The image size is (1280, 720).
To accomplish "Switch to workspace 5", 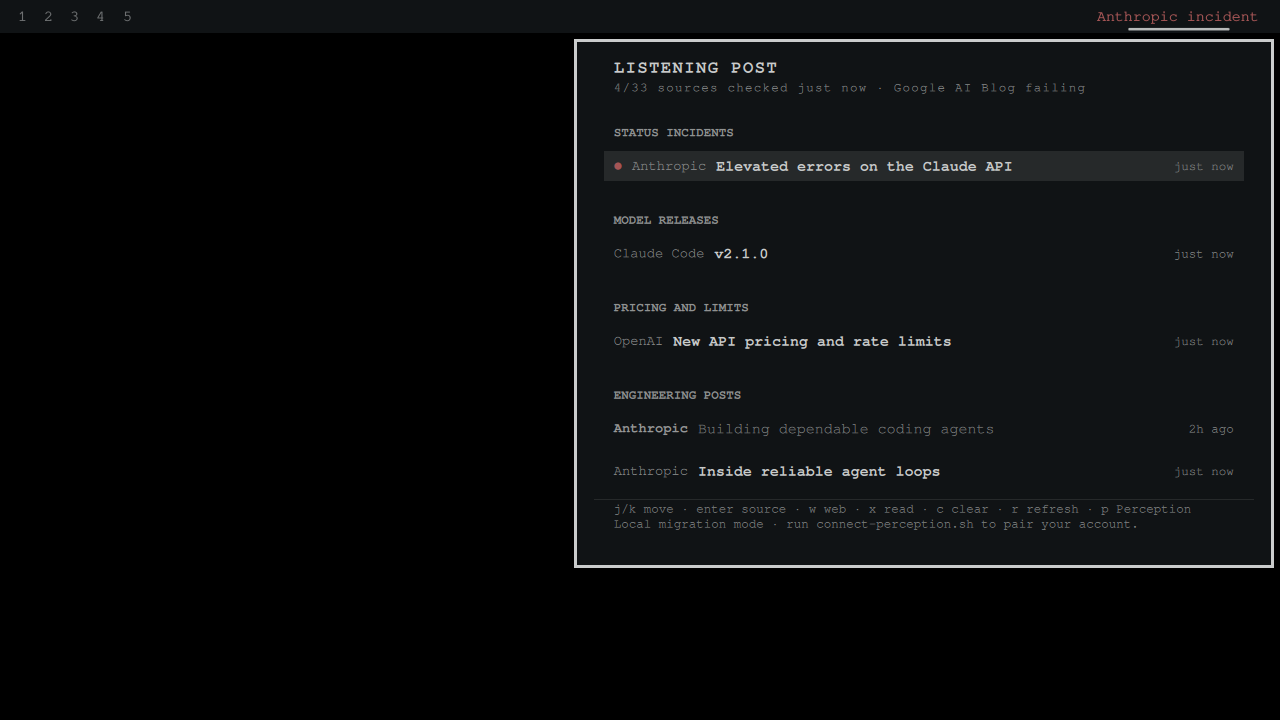I will (127, 17).
